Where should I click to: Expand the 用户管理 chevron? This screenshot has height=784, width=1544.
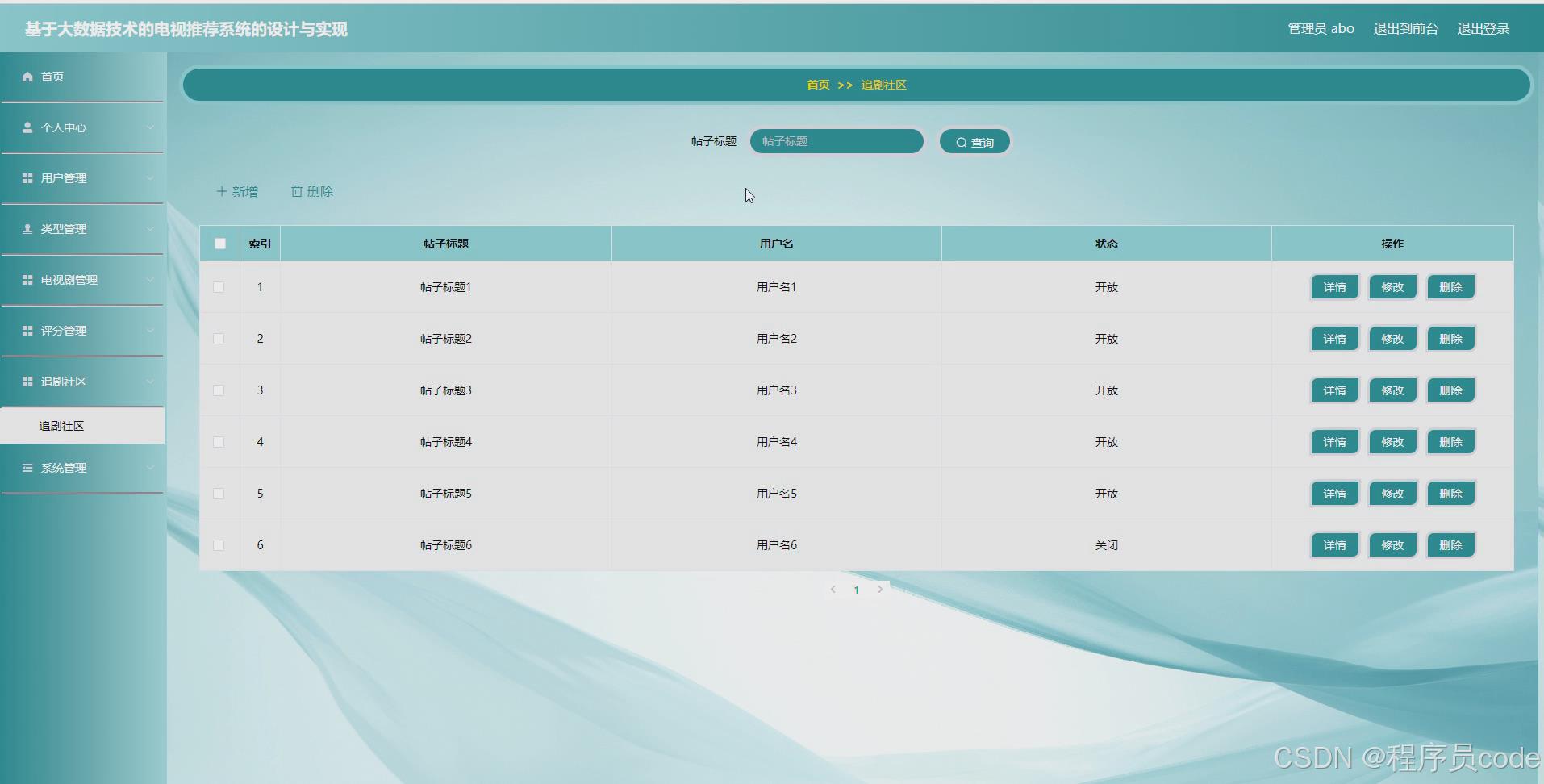pyautogui.click(x=150, y=178)
